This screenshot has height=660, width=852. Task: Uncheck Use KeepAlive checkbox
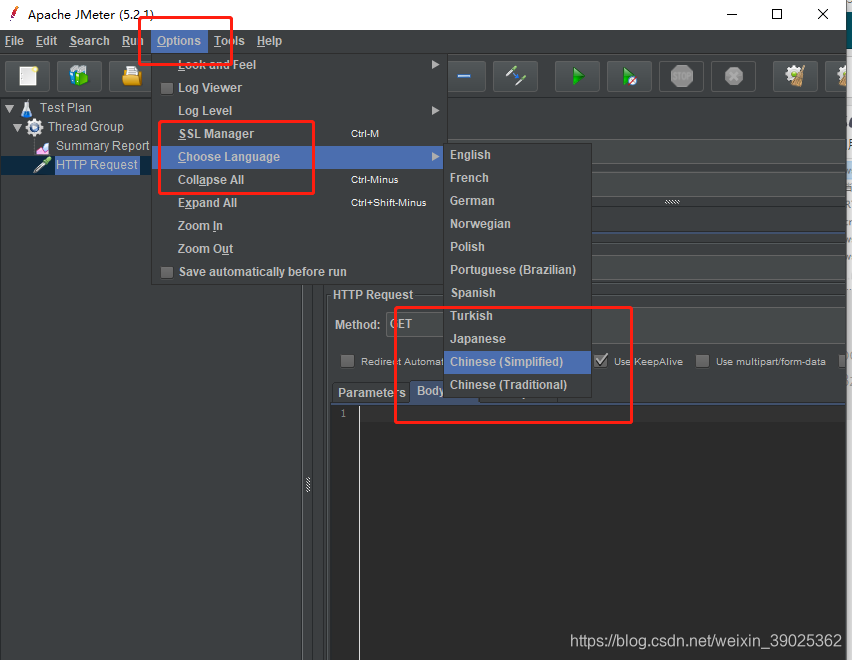tap(601, 361)
